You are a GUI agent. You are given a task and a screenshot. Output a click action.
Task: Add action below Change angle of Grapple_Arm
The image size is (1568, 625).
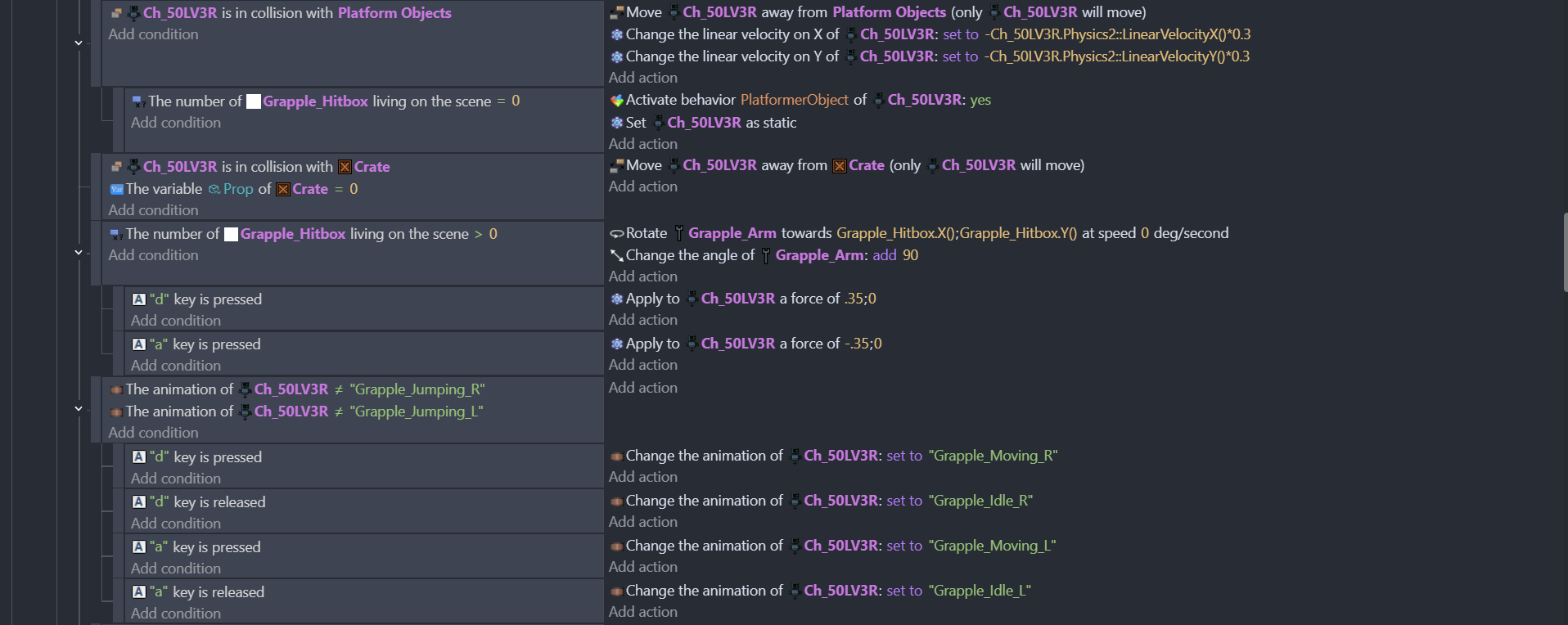click(x=642, y=277)
